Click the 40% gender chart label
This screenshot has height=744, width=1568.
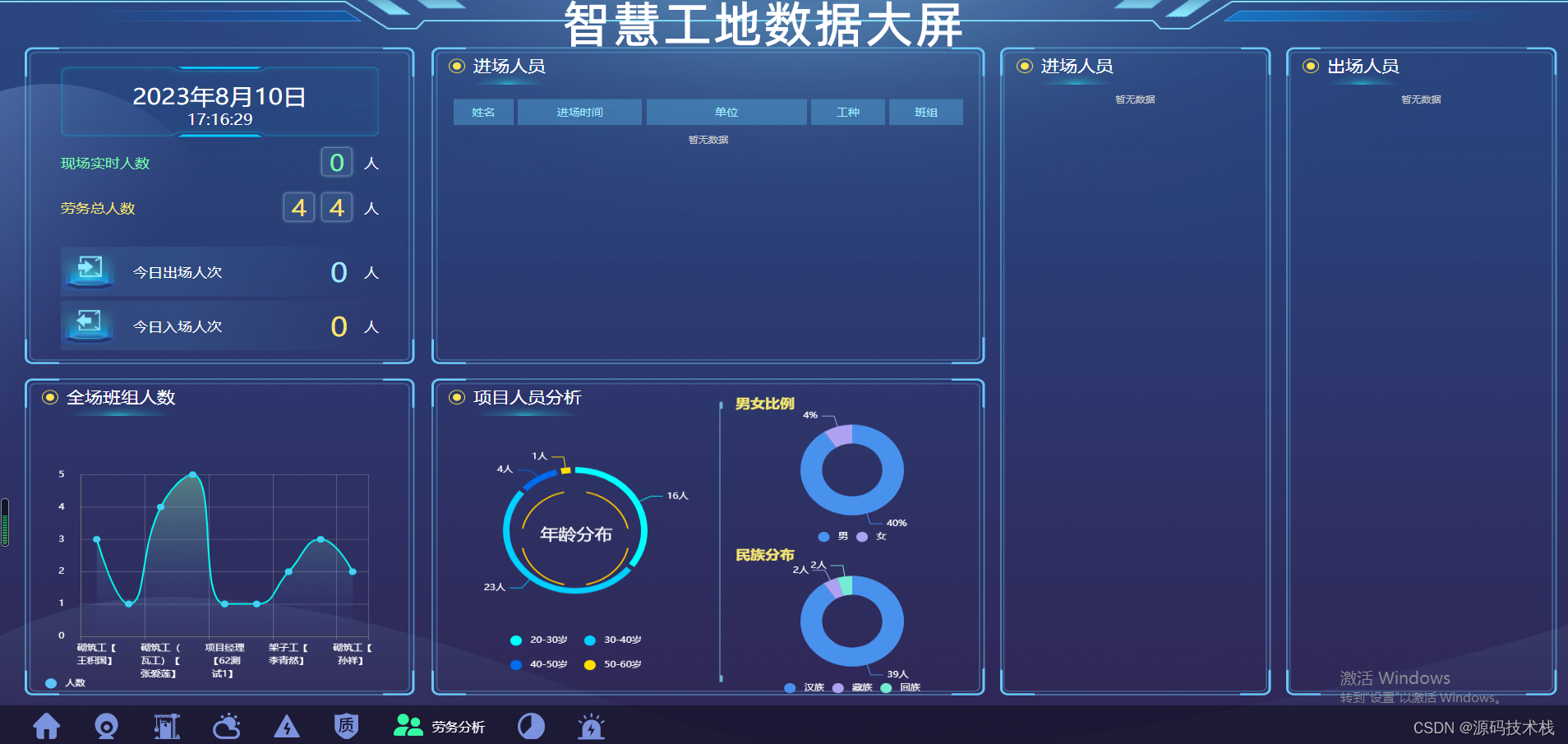coord(897,523)
